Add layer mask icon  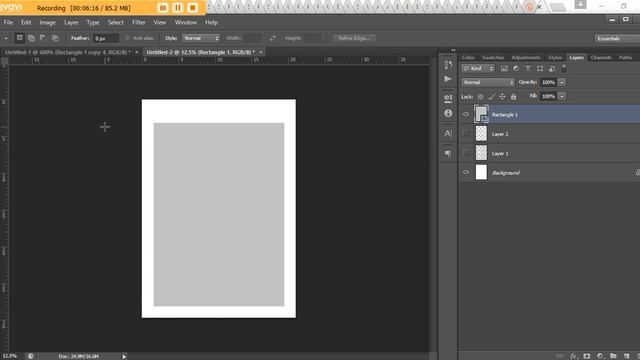coord(587,356)
